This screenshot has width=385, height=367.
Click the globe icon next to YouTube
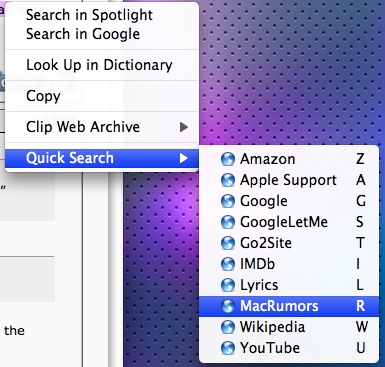pos(228,348)
